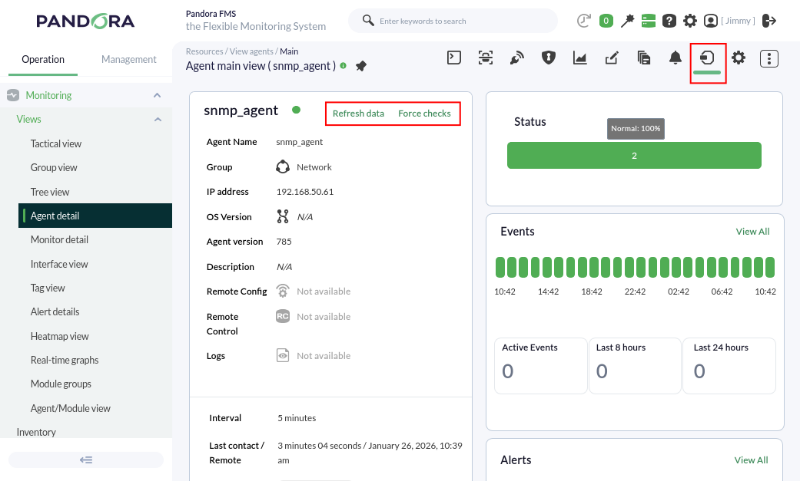Image resolution: width=800 pixels, height=481 pixels.
Task: Open Module groups menu item
Action: pyautogui.click(x=61, y=384)
